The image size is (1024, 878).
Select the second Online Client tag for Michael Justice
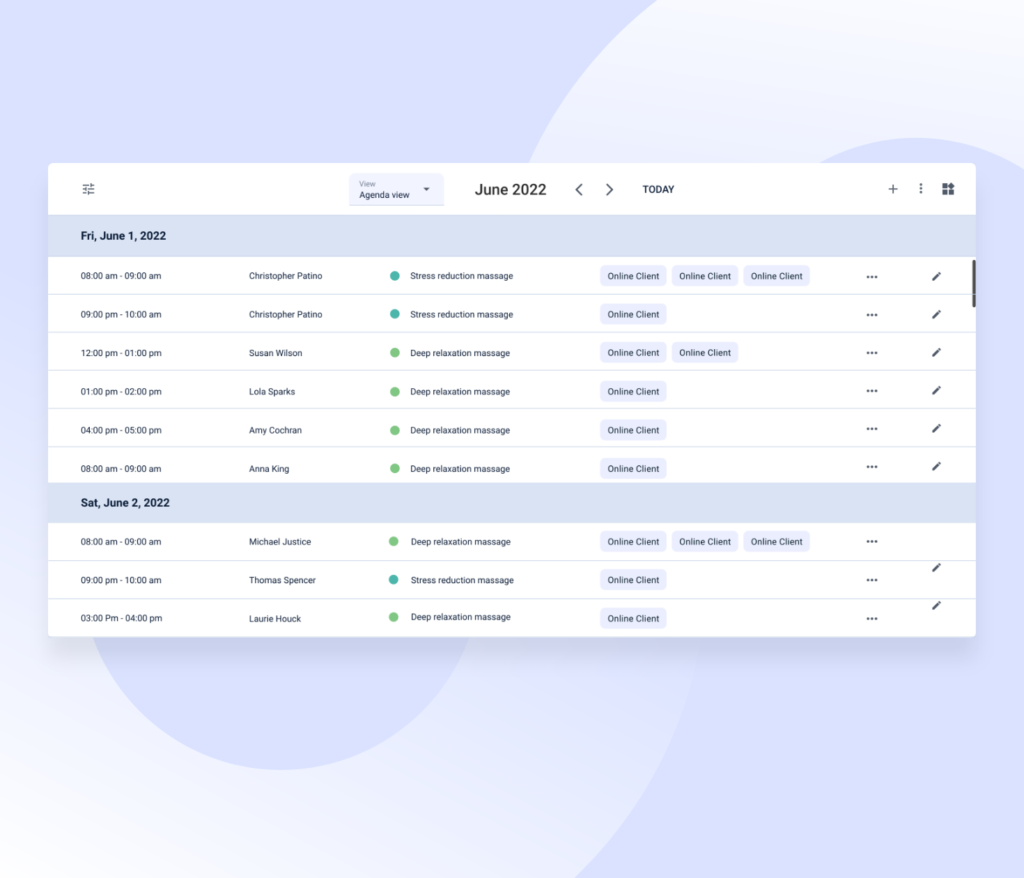click(x=705, y=542)
